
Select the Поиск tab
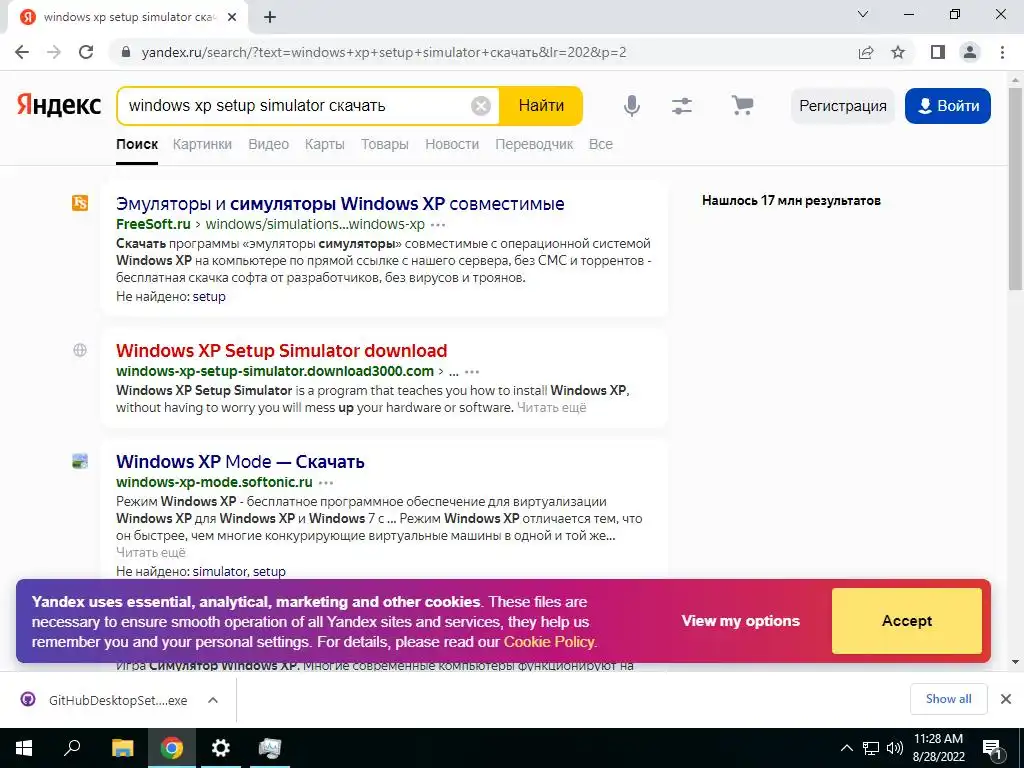point(137,144)
